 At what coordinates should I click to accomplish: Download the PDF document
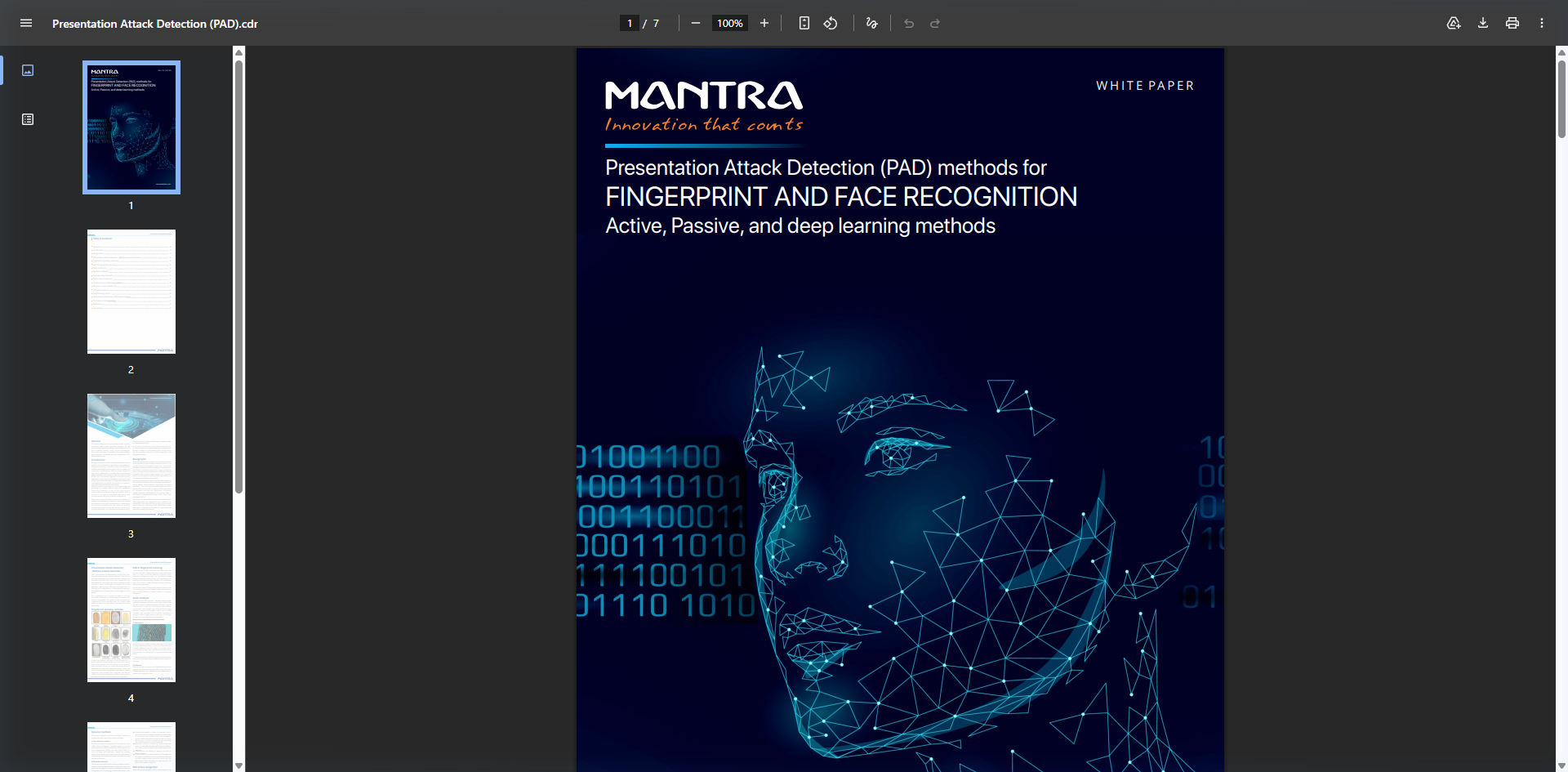pyautogui.click(x=1483, y=23)
